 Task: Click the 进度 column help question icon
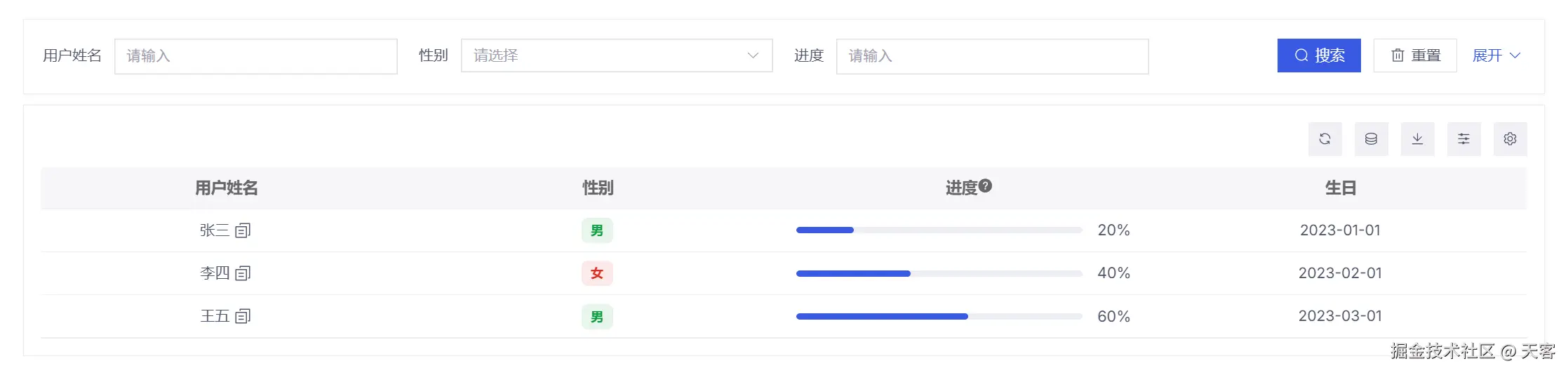tap(985, 186)
